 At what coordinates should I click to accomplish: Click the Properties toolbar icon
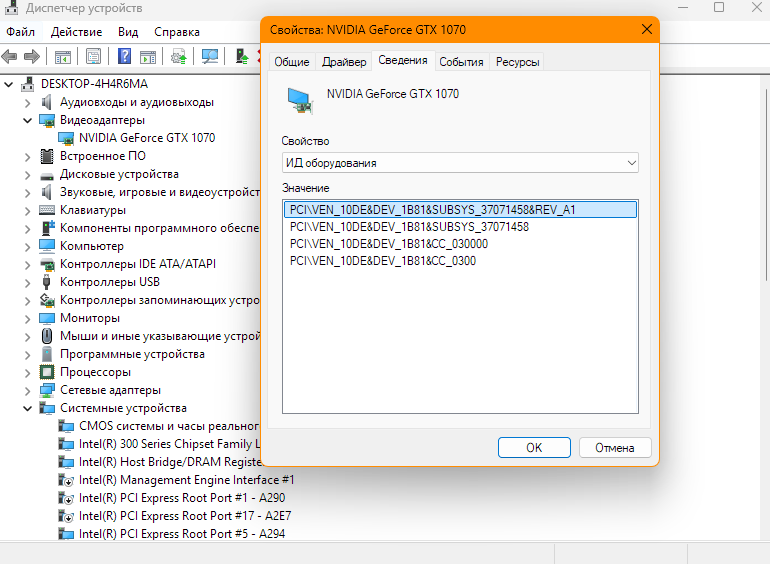(x=93, y=56)
